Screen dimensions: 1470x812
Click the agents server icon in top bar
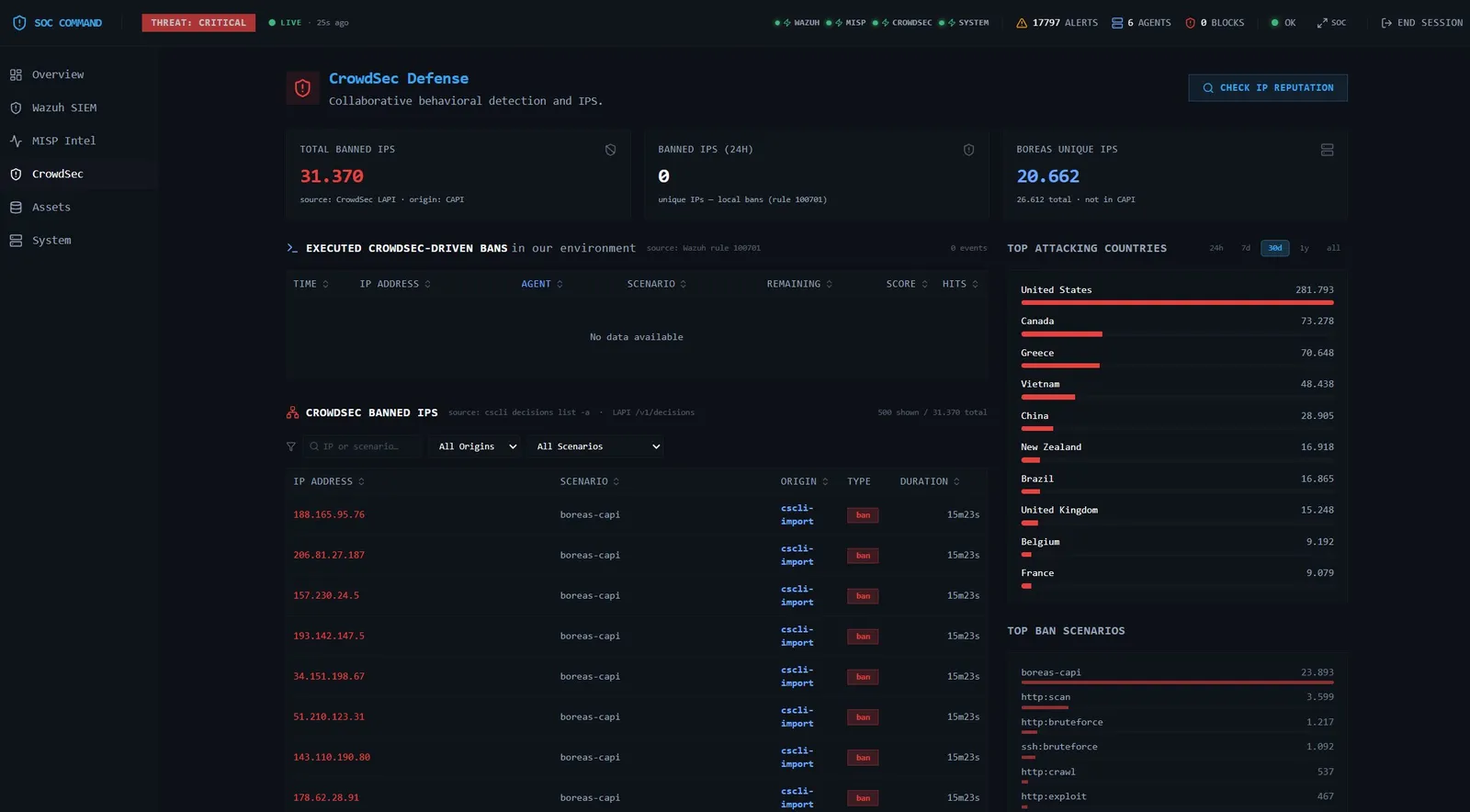[1117, 23]
